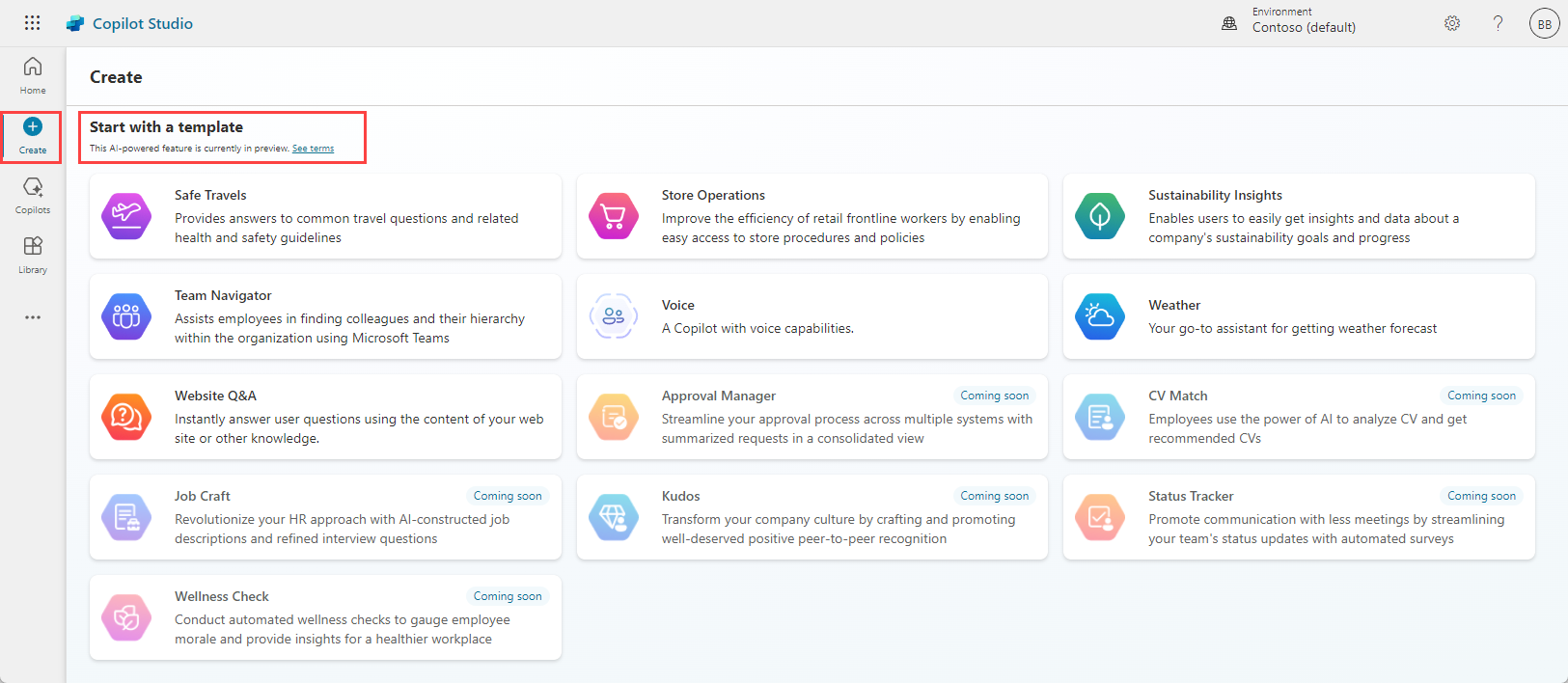The width and height of the screenshot is (1568, 683).
Task: Click Coming soon badge on Approval Manager
Action: pos(994,396)
